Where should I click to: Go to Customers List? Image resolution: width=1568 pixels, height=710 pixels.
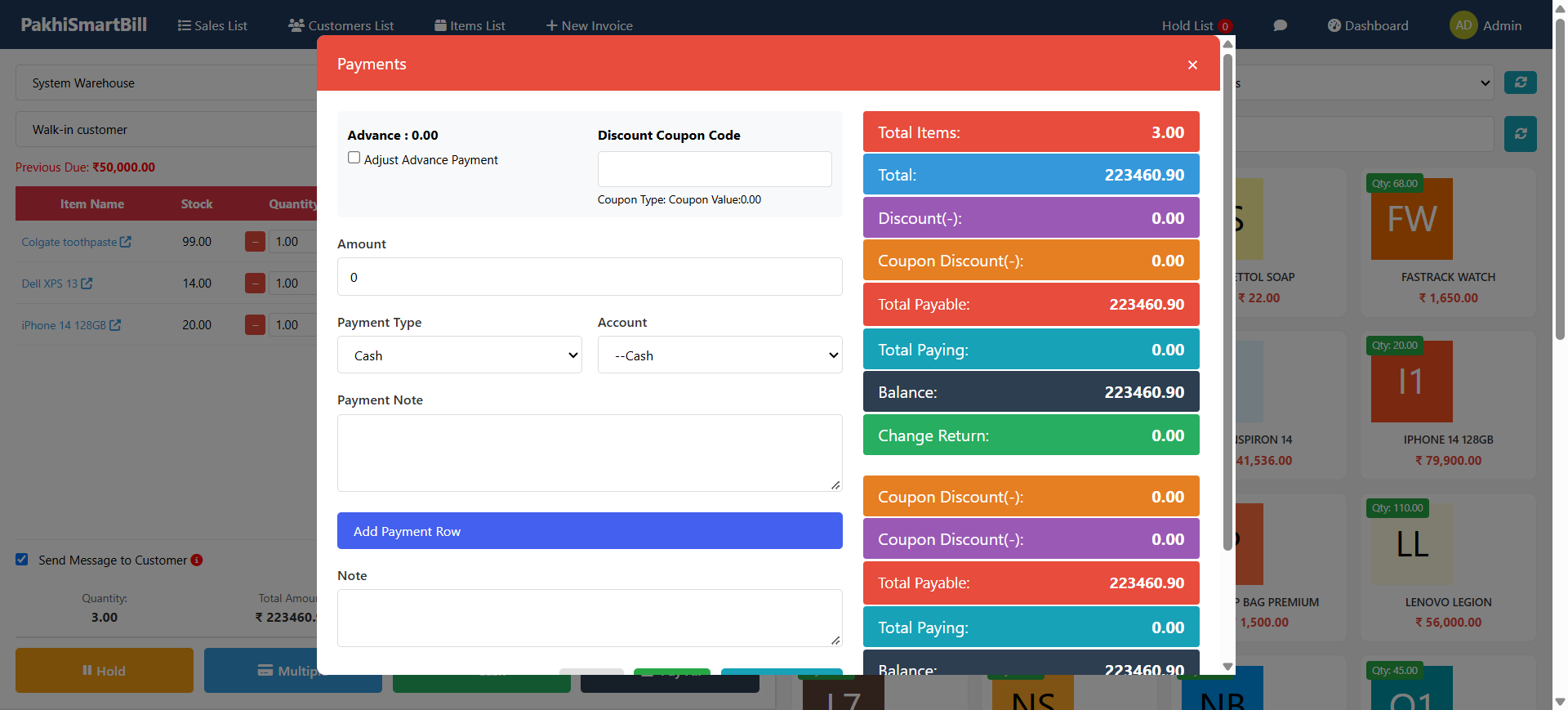point(341,26)
